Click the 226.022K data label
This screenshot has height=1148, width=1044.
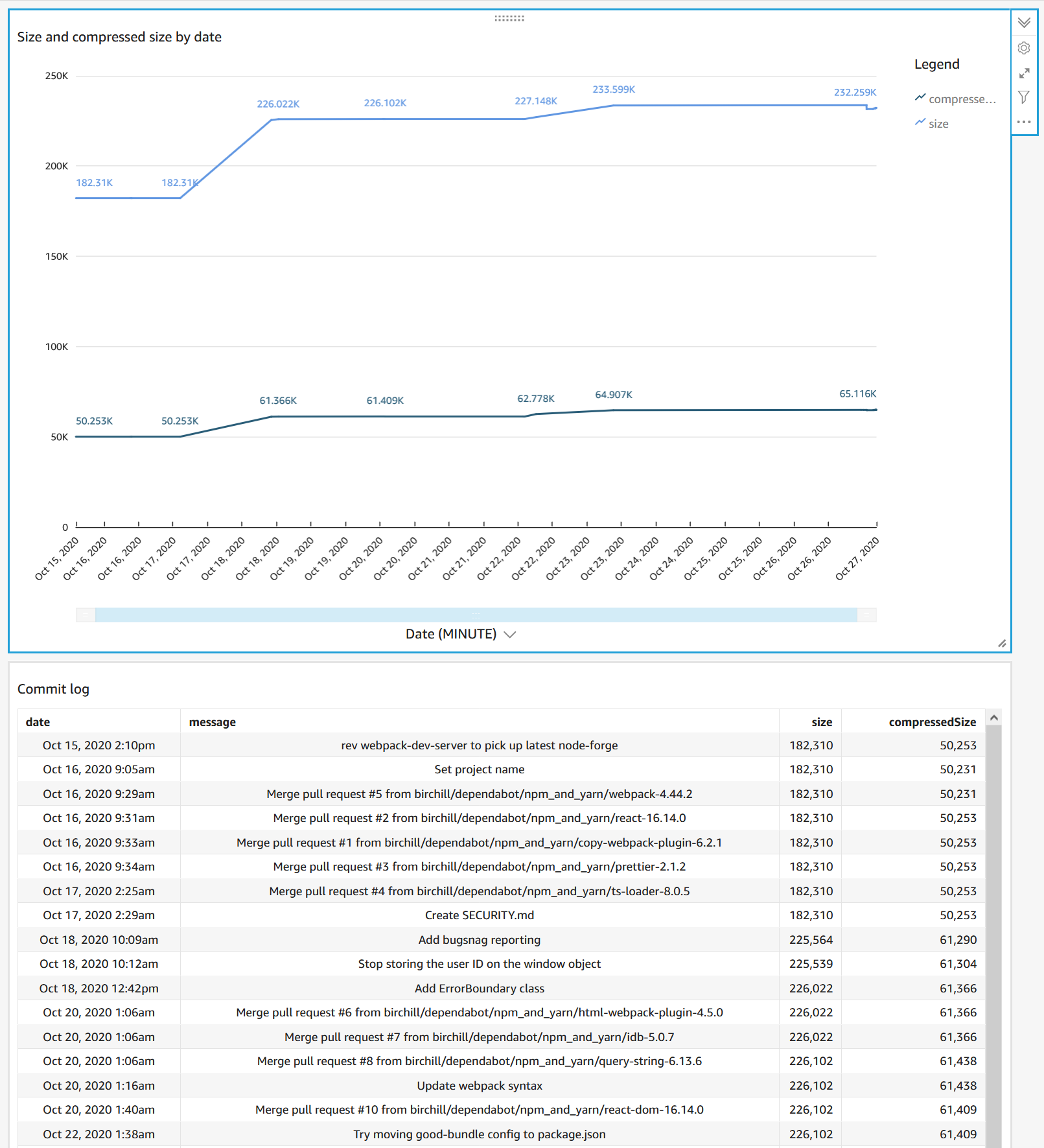278,104
